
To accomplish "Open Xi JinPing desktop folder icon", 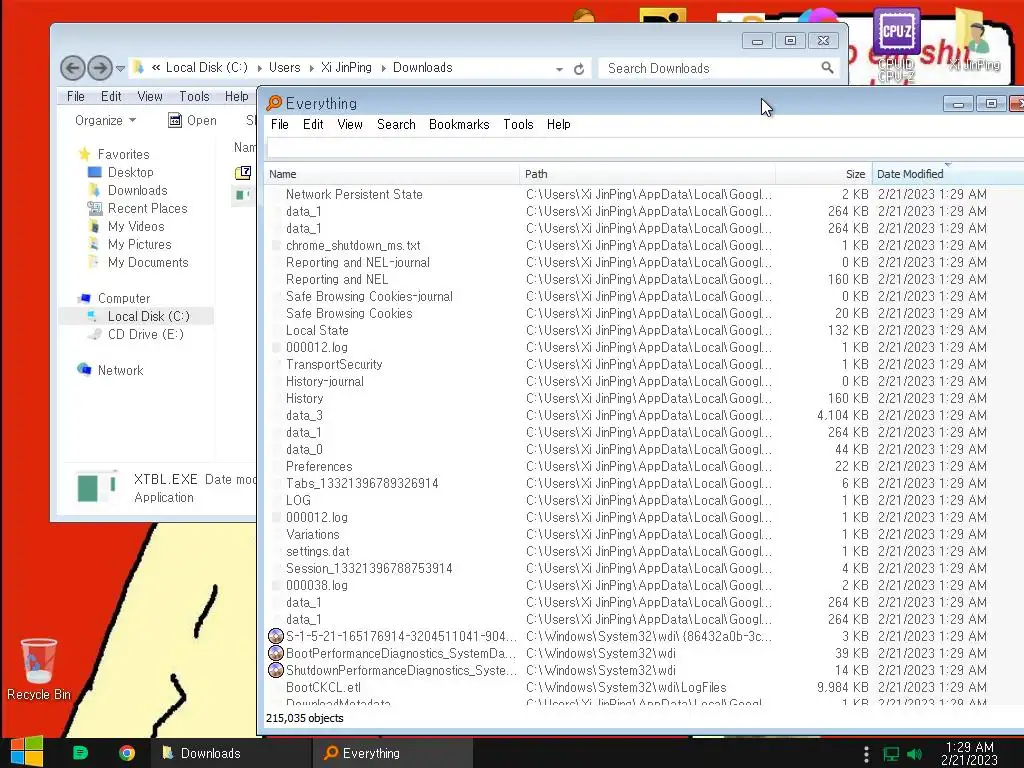I will pos(974,40).
